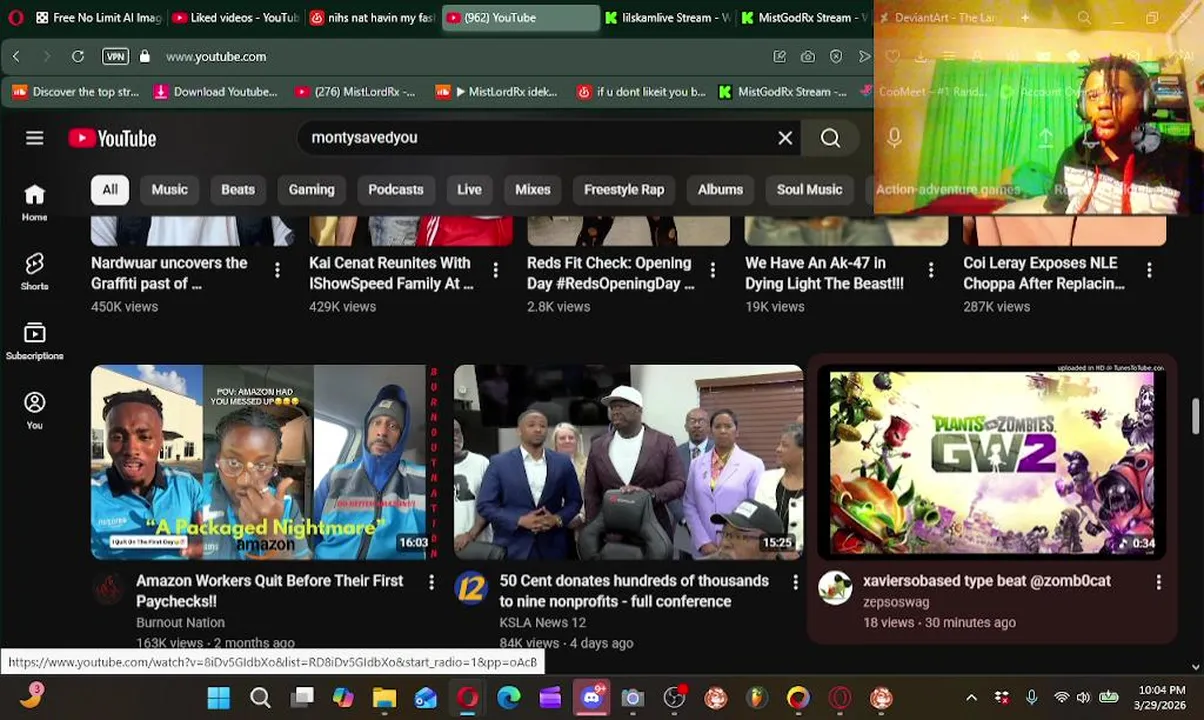Open (276) MistLordRx bookmark
Image resolution: width=1204 pixels, height=720 pixels.
tap(355, 92)
